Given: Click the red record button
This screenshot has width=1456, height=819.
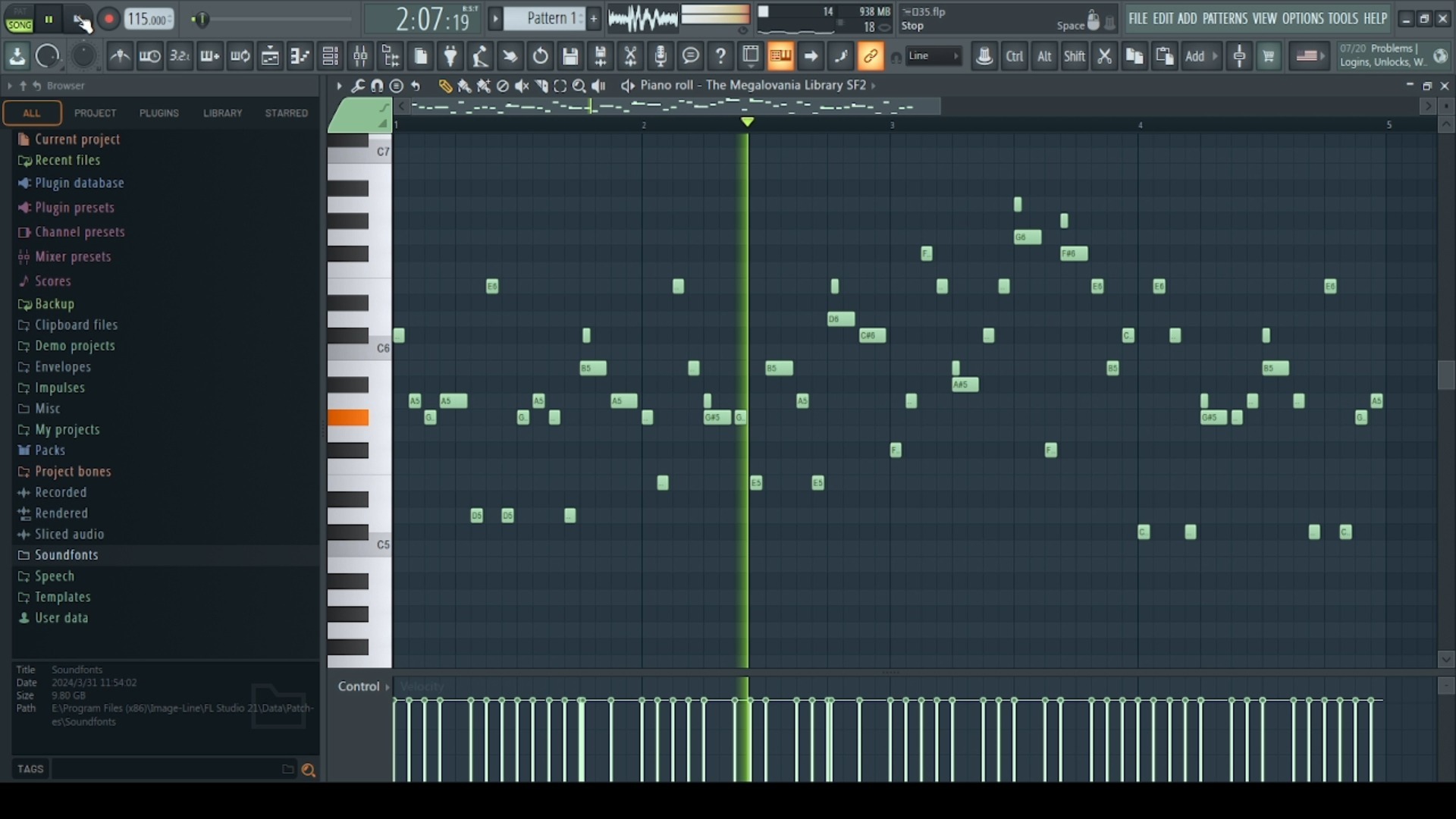Looking at the screenshot, I should (x=108, y=20).
